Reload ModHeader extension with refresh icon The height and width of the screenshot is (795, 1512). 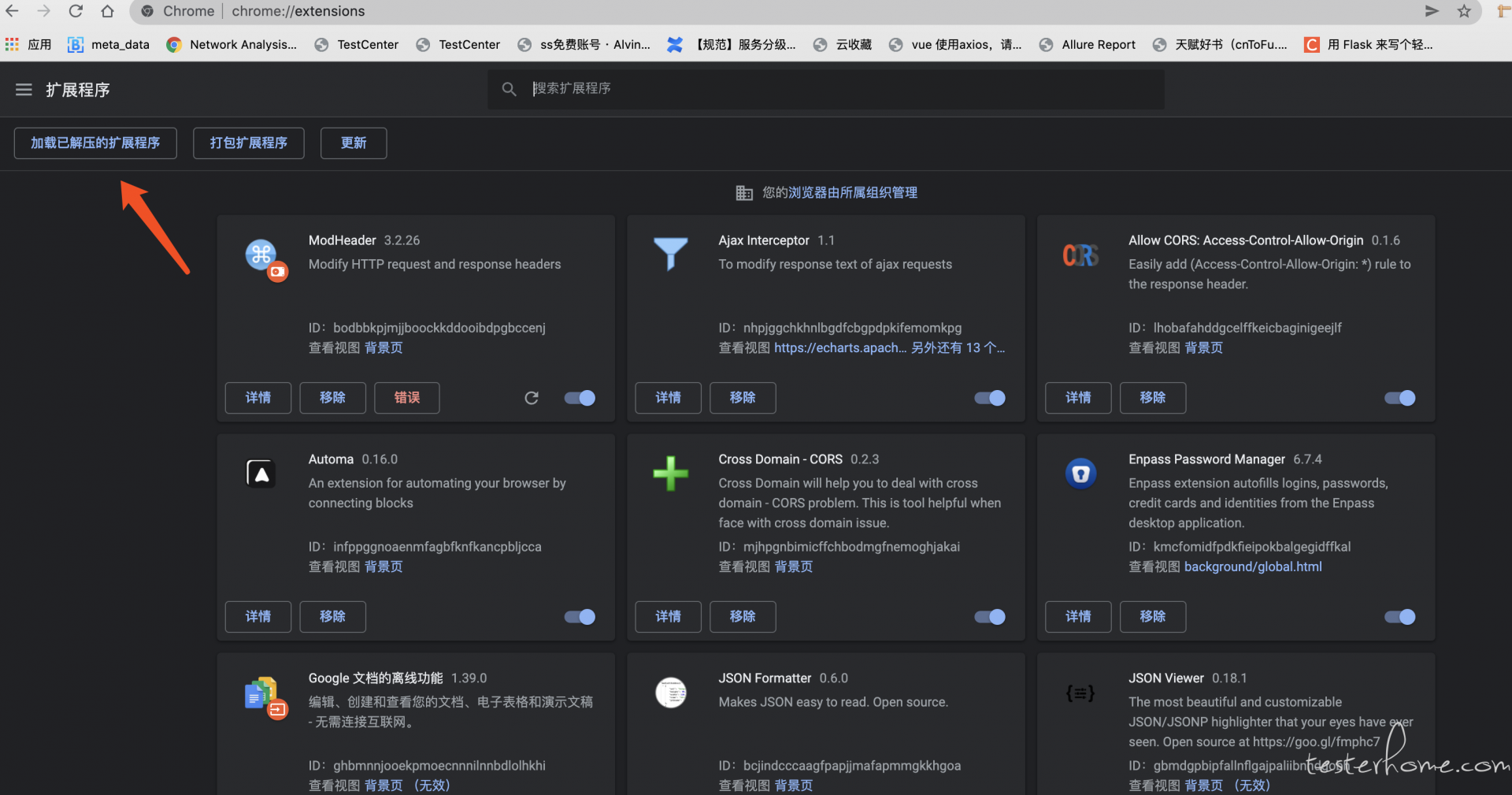coord(532,398)
